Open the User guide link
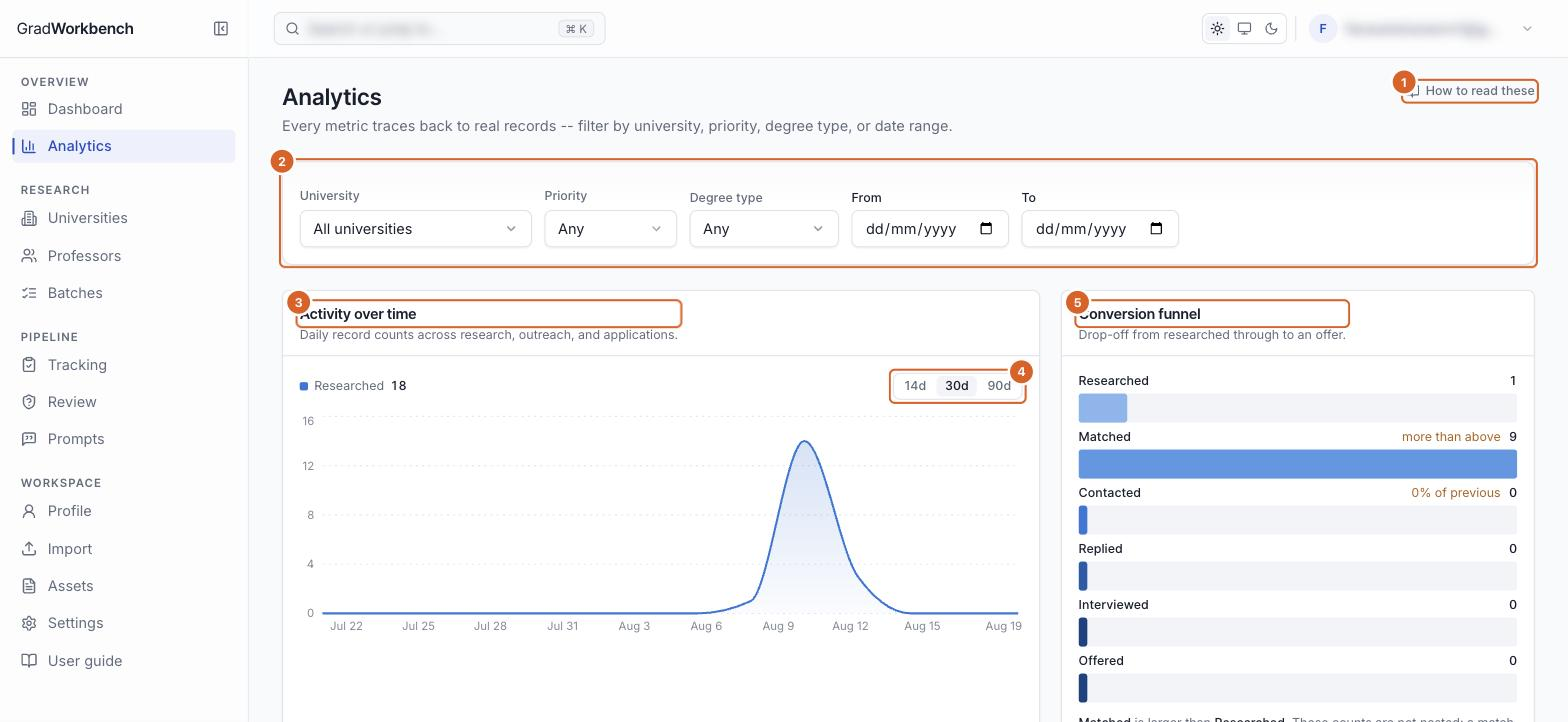Screen dimensions: 1568x722 tap(124, 661)
